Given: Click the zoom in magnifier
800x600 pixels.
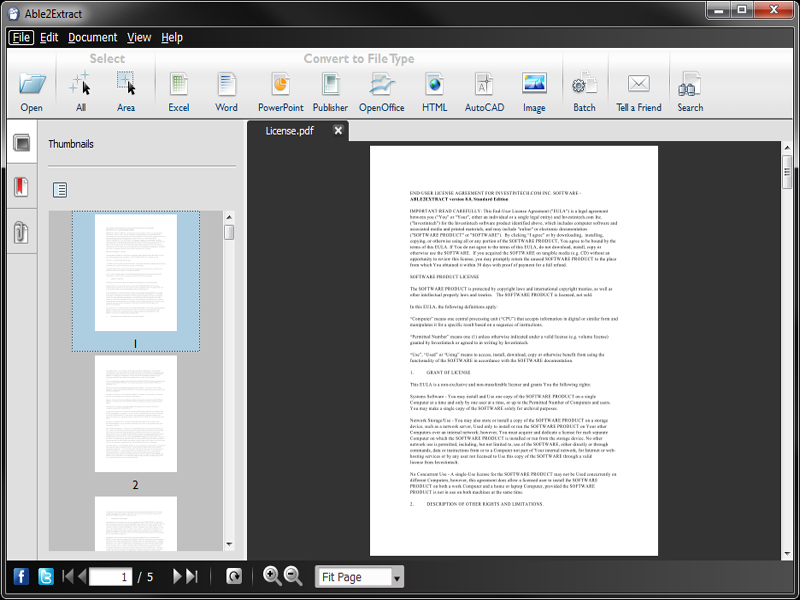Looking at the screenshot, I should (271, 576).
